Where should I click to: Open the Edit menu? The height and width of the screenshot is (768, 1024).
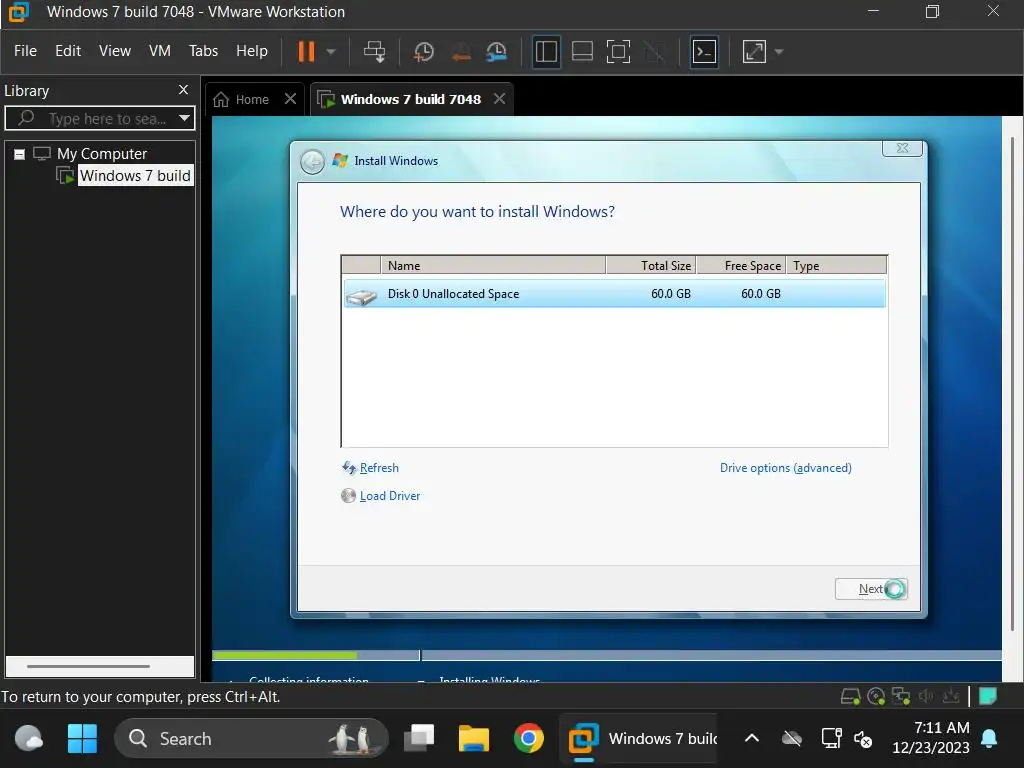tap(68, 51)
